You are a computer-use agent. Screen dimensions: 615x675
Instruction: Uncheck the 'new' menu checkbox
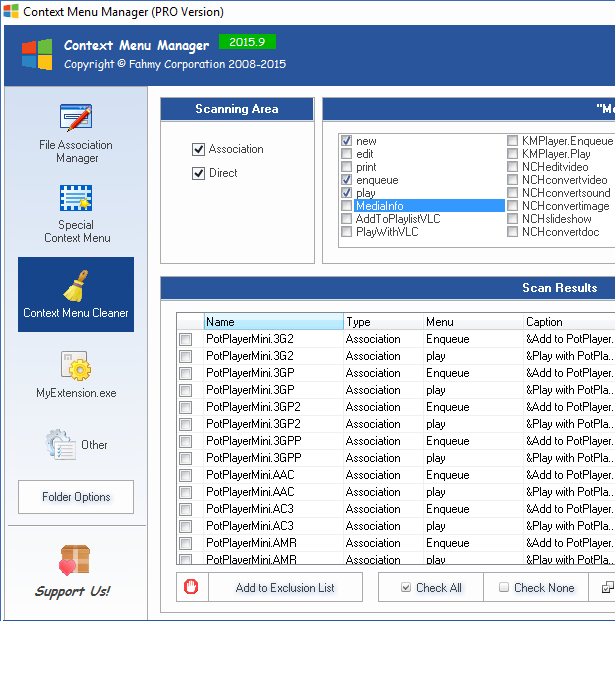pyautogui.click(x=346, y=141)
